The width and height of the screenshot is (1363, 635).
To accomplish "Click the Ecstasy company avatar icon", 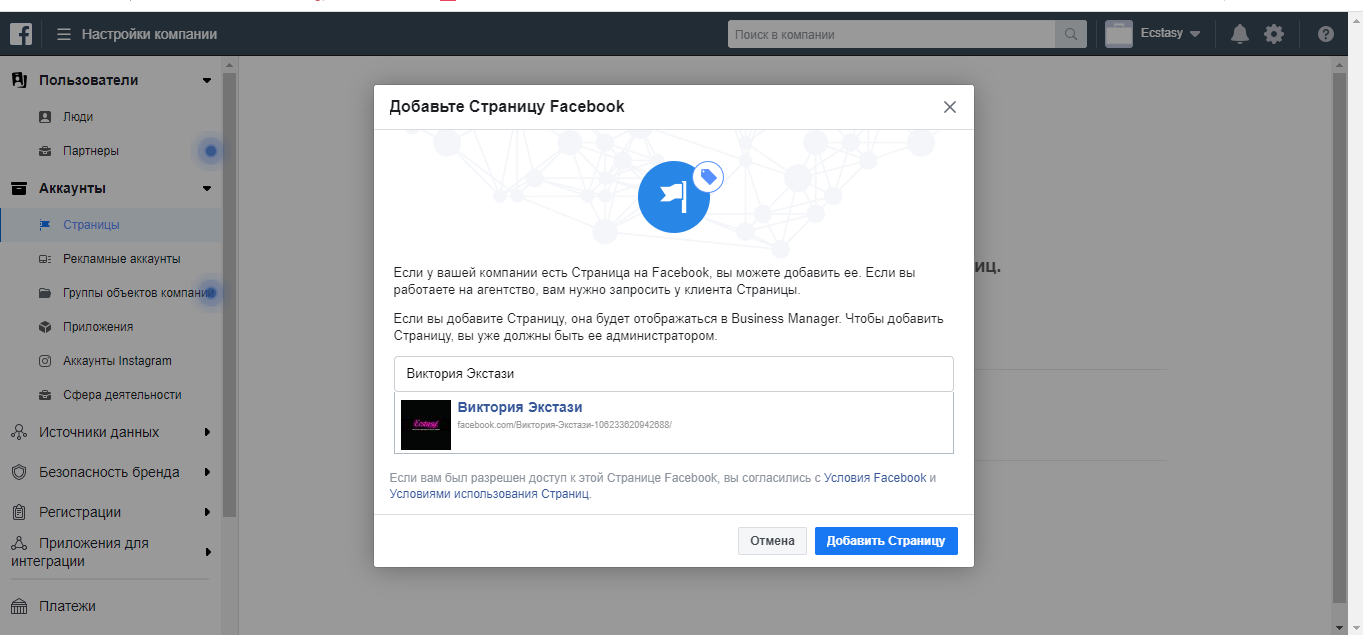I will pos(1118,34).
